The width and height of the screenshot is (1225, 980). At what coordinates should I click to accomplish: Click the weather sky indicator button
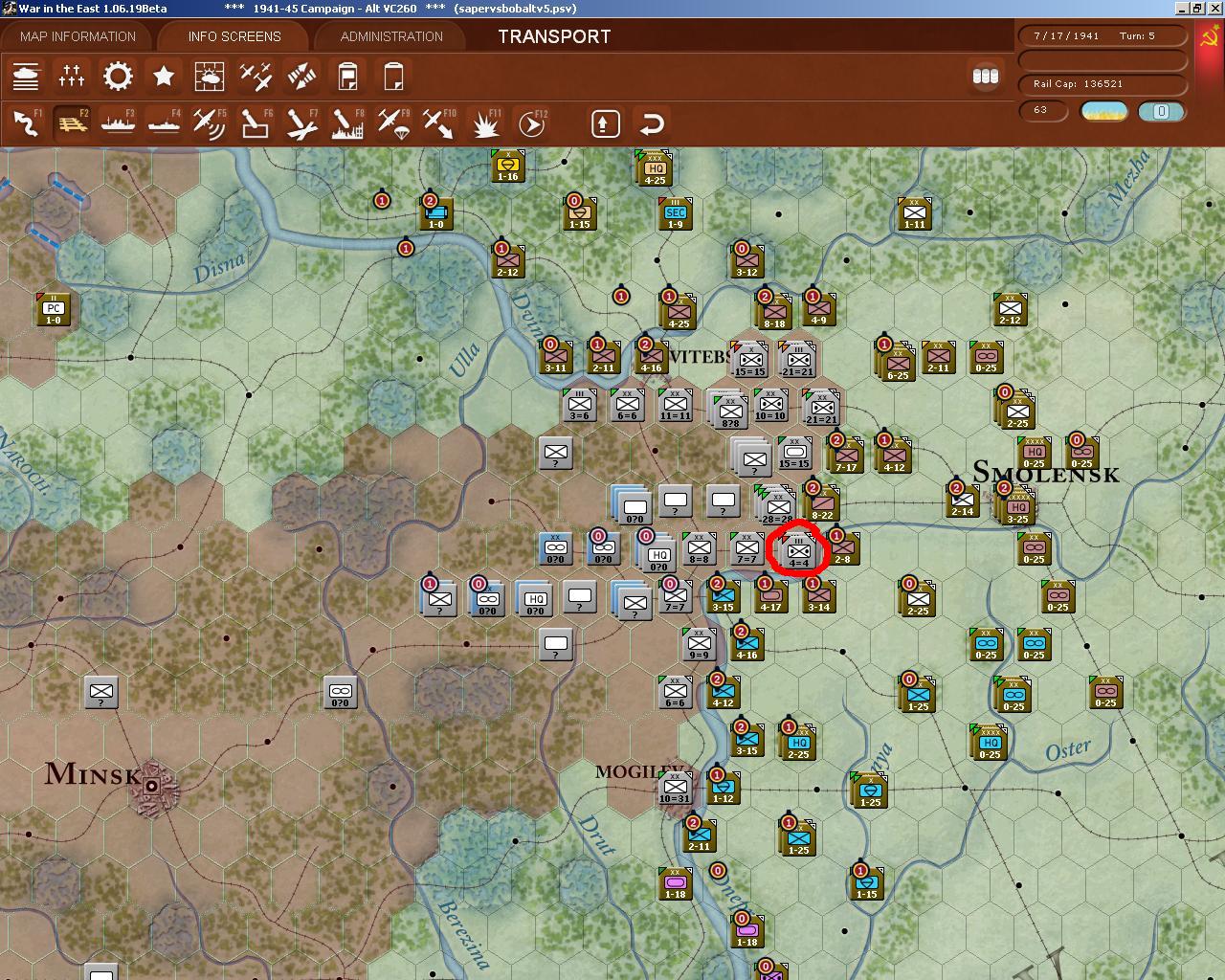1103,111
